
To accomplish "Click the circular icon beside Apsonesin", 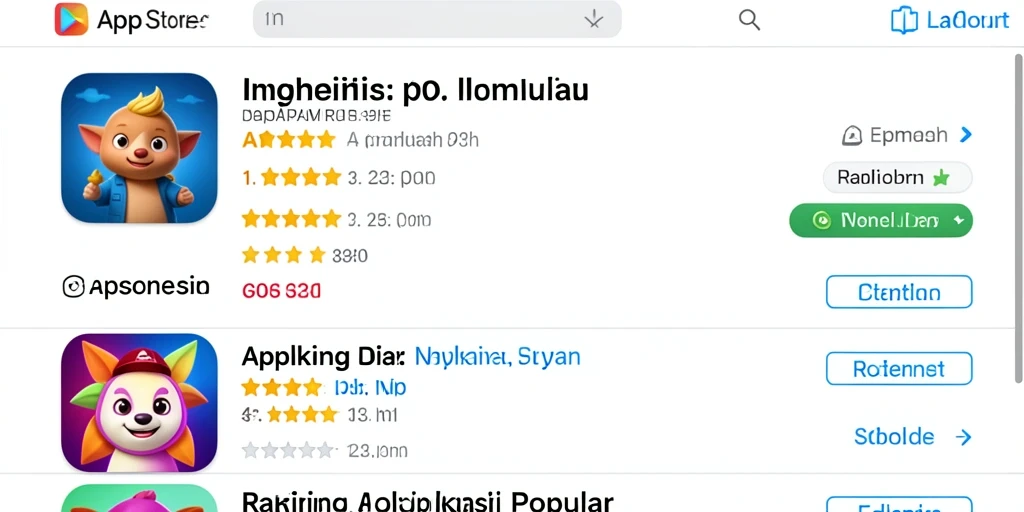I will click(x=73, y=287).
